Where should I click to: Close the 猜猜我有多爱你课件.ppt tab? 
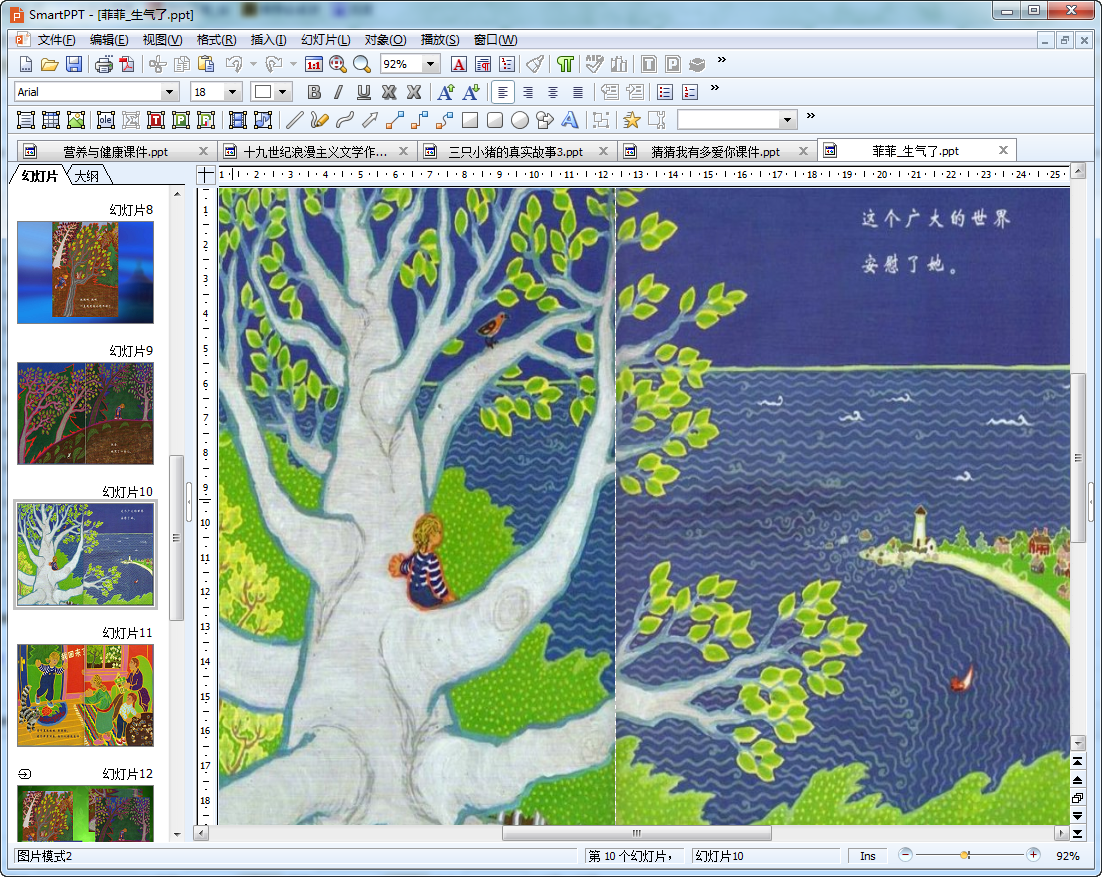(803, 151)
